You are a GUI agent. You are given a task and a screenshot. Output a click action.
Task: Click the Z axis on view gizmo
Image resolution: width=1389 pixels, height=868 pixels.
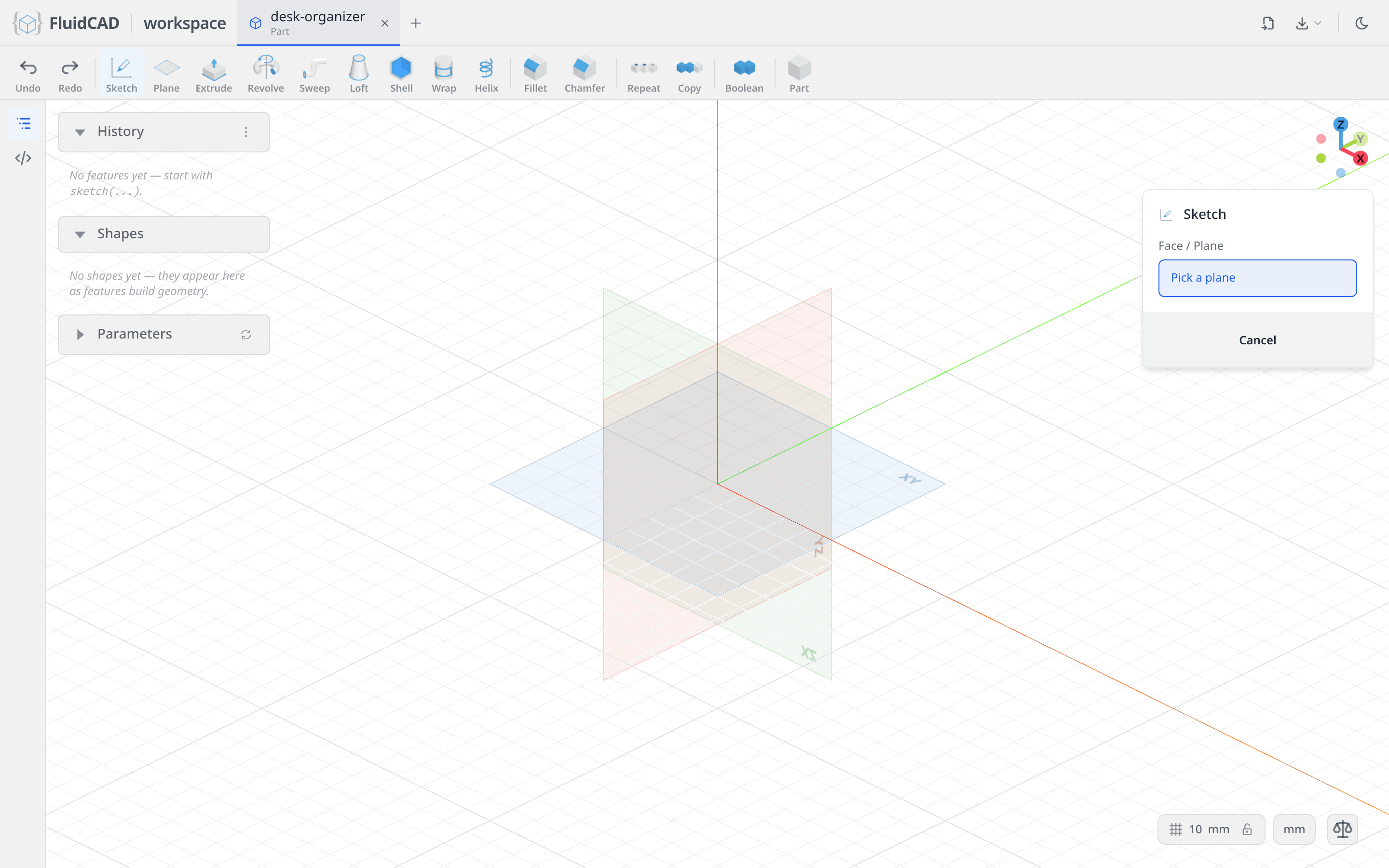pyautogui.click(x=1340, y=124)
